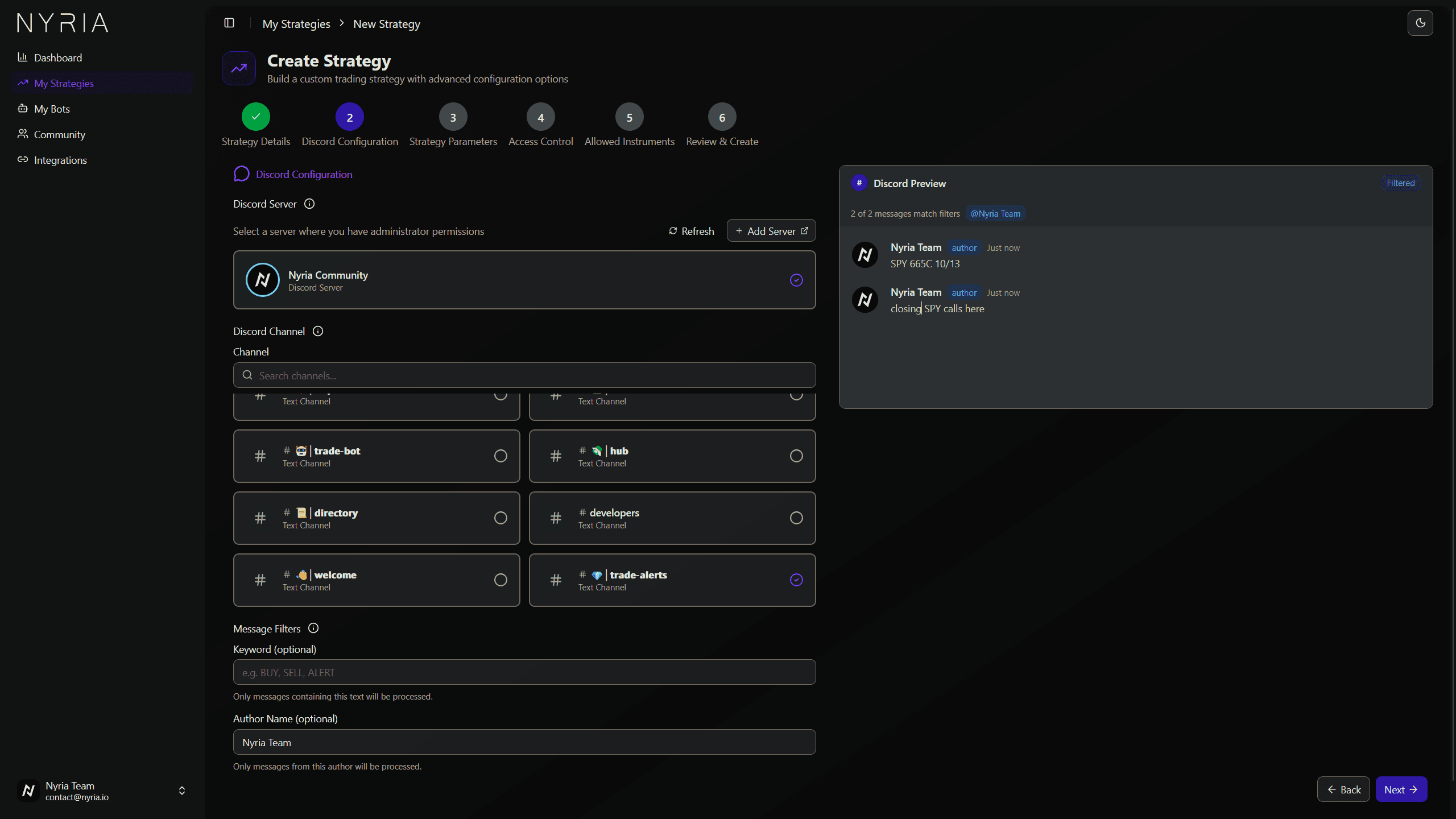Screen dimensions: 1456x819
Task: Expand the Nyria Team account switcher
Action: pos(181,791)
